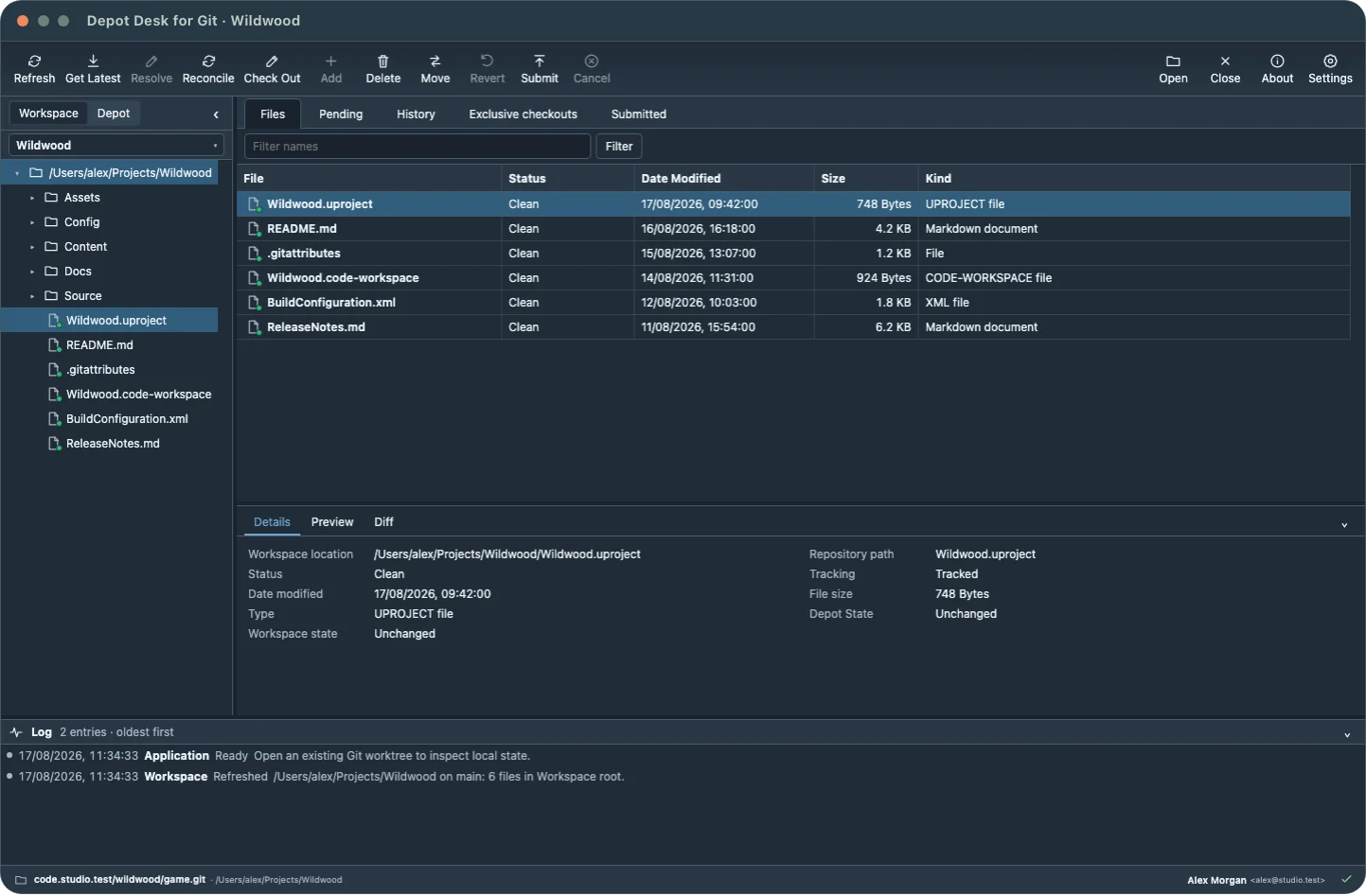
Task: Expand the Docs folder arrow
Action: (32, 272)
